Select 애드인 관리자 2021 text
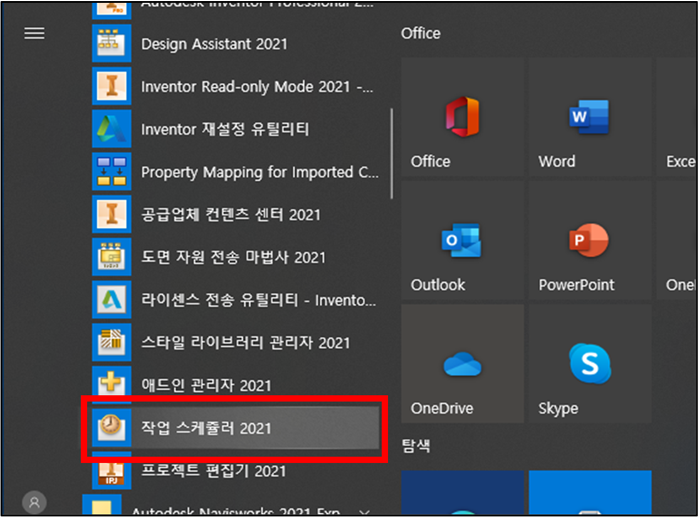 [x=206, y=385]
